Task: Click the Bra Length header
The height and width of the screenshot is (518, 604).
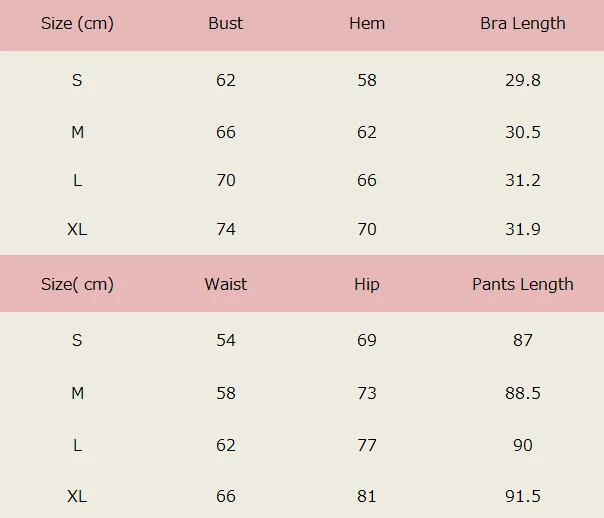Action: click(x=523, y=24)
